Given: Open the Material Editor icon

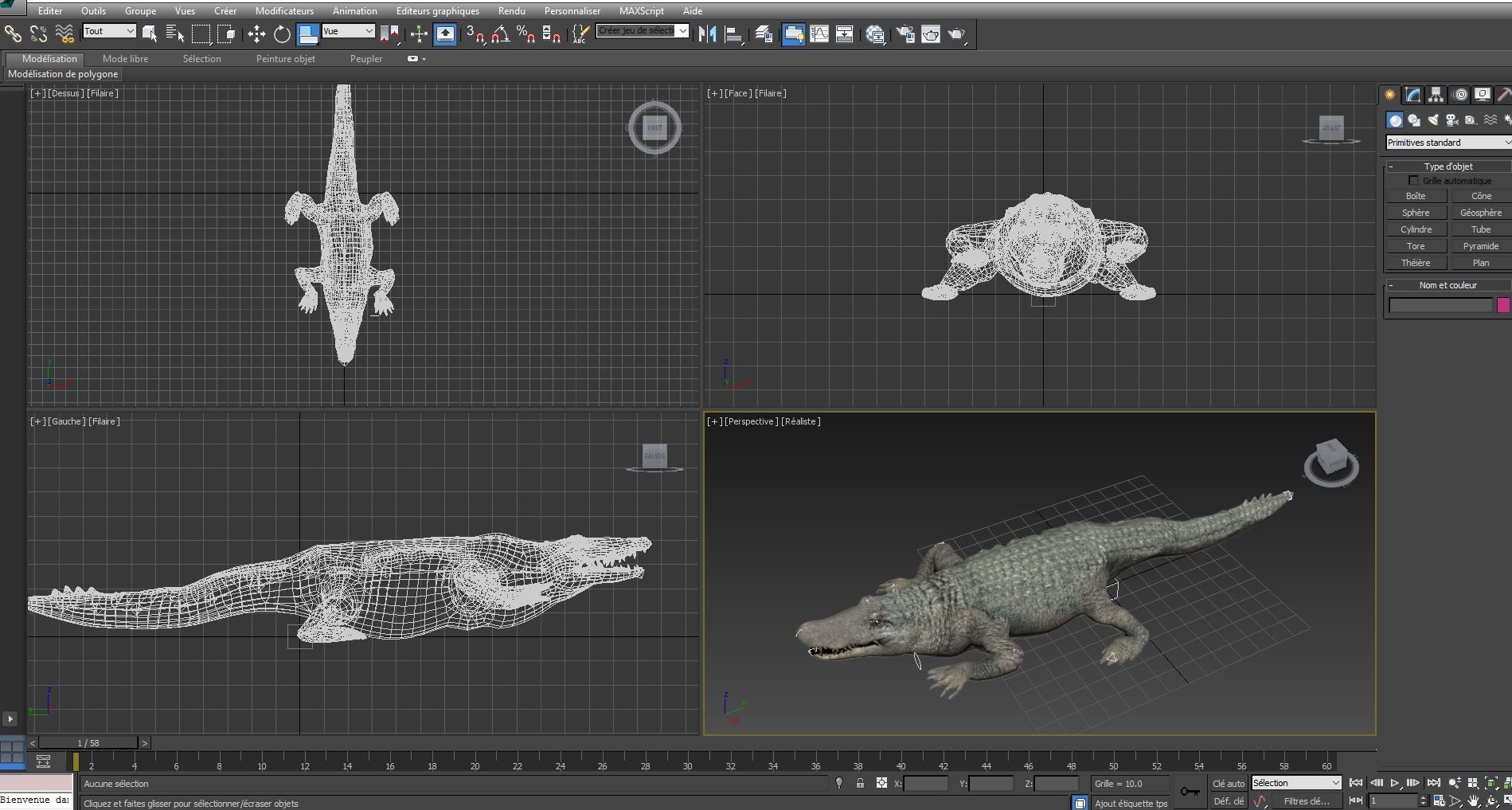Looking at the screenshot, I should click(x=875, y=33).
